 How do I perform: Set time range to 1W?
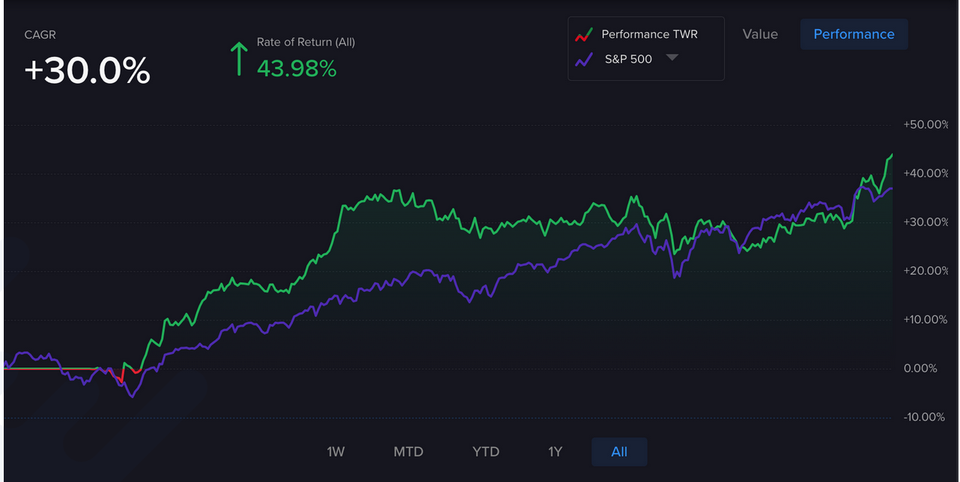click(336, 452)
